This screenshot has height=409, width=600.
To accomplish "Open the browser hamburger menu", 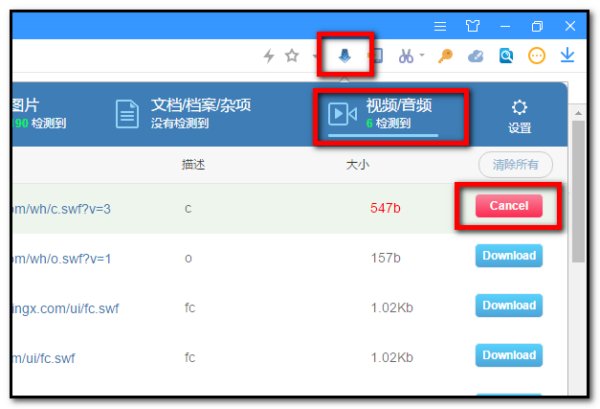I will 440,25.
